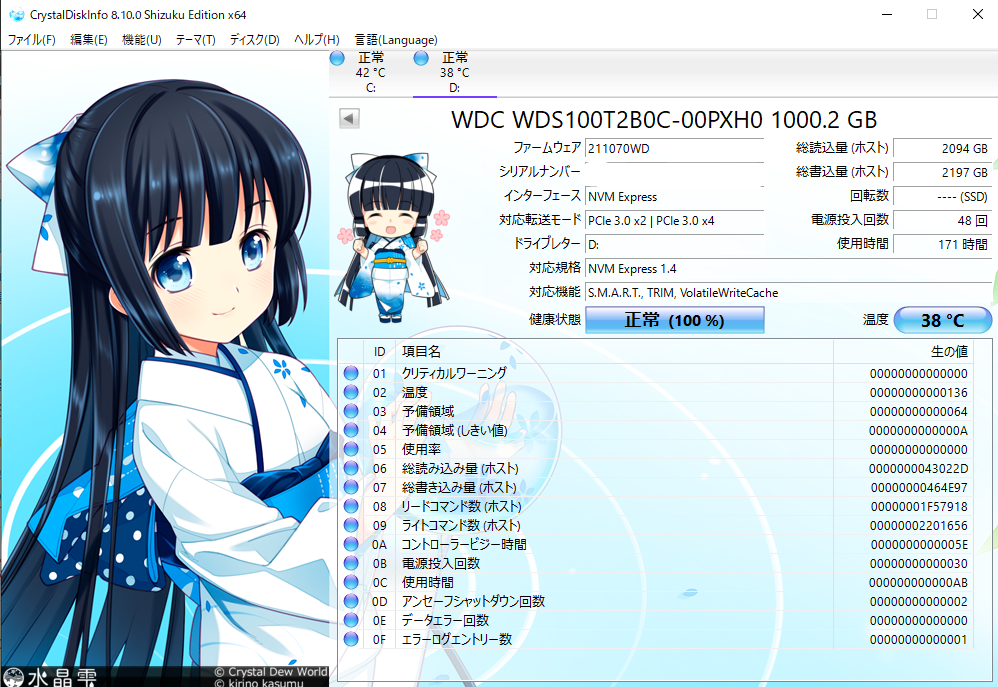Image resolution: width=998 pixels, height=687 pixels.
Task: Click status orb for 08 リードコマンド数
Action: point(351,506)
